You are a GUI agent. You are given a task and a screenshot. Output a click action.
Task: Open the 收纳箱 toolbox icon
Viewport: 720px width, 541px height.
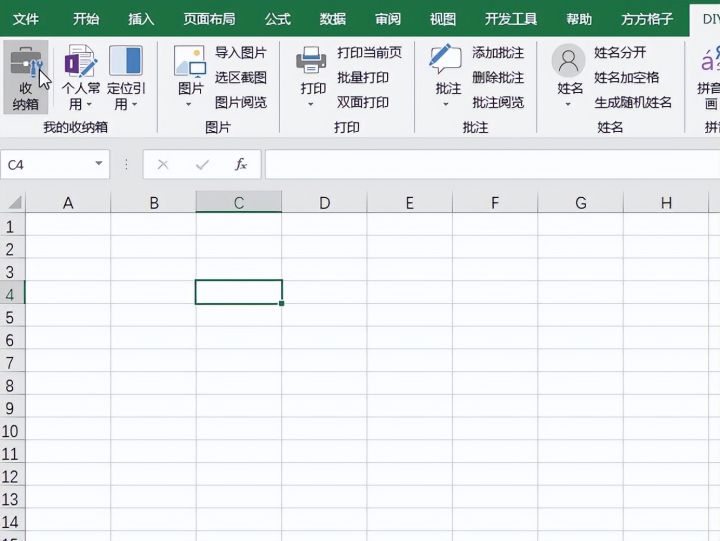(x=26, y=62)
